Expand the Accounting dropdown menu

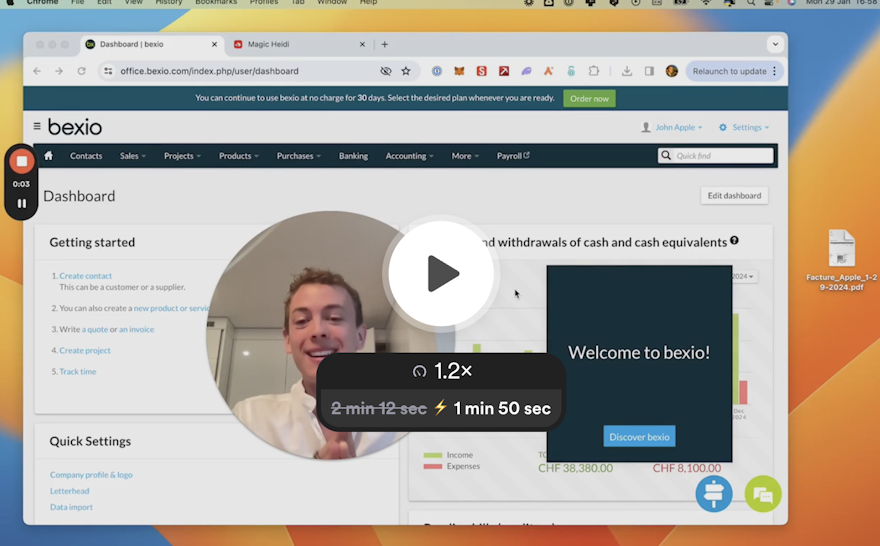[x=409, y=155]
